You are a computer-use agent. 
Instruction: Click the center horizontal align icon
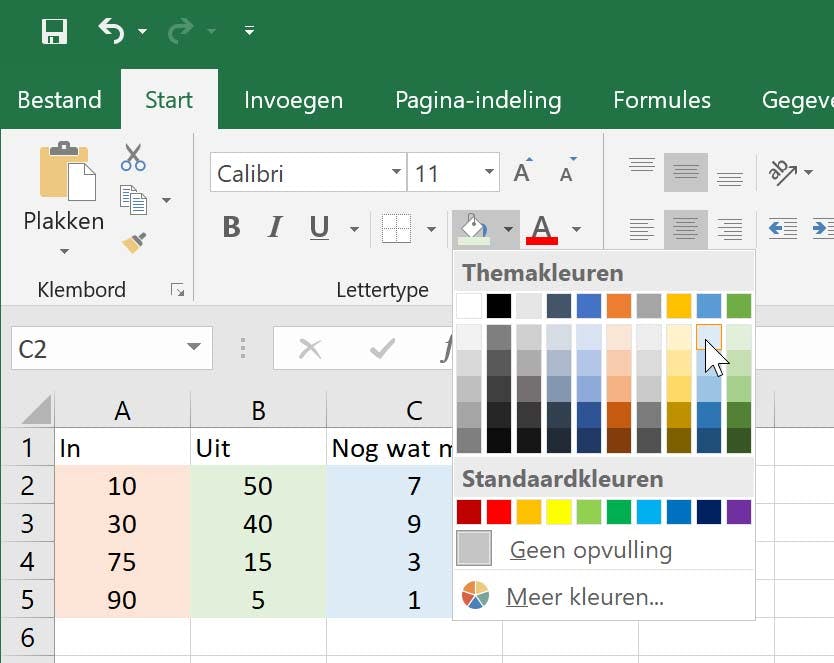click(685, 229)
